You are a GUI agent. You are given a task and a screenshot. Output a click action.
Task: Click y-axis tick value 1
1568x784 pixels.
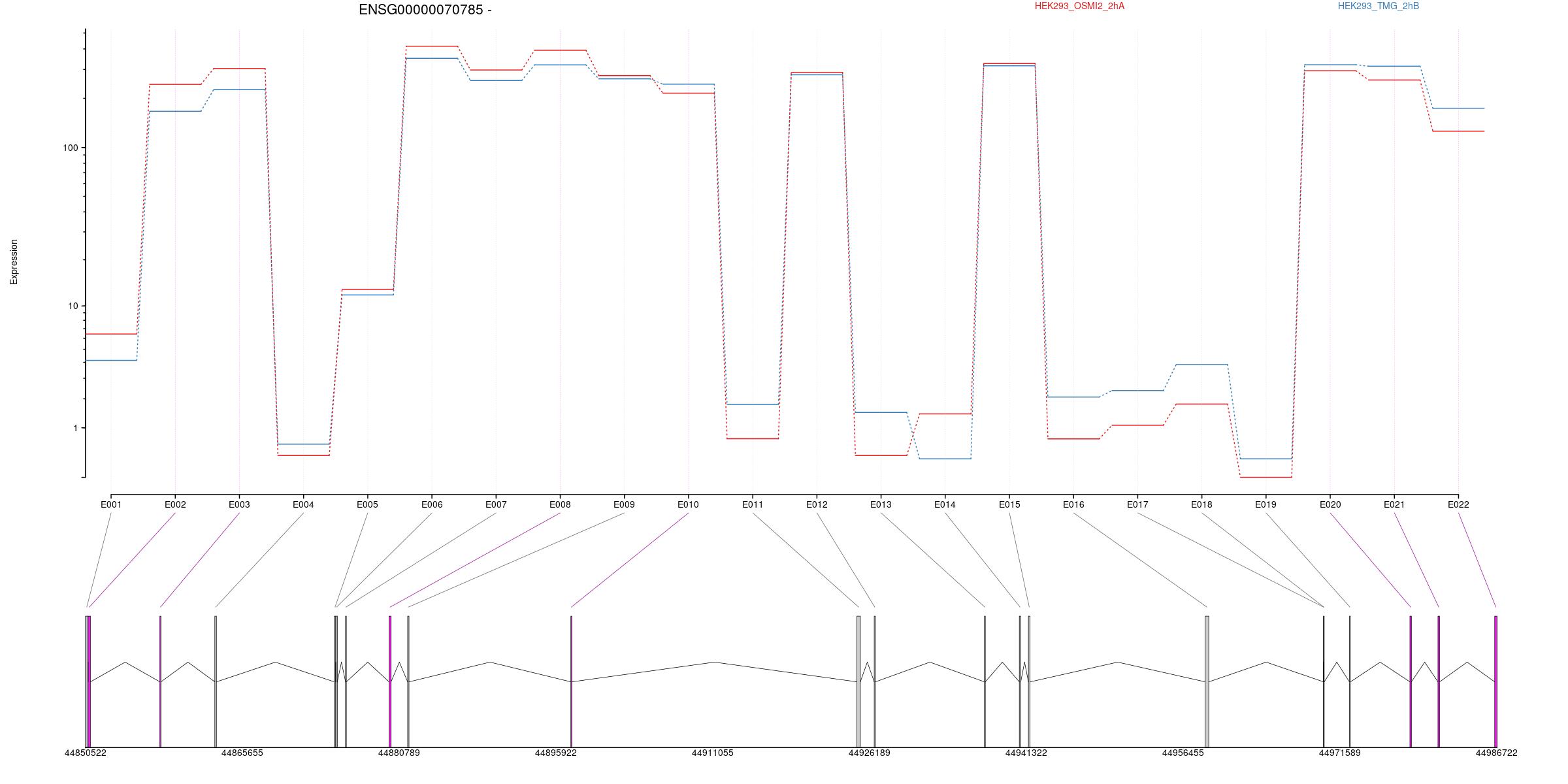pos(75,428)
